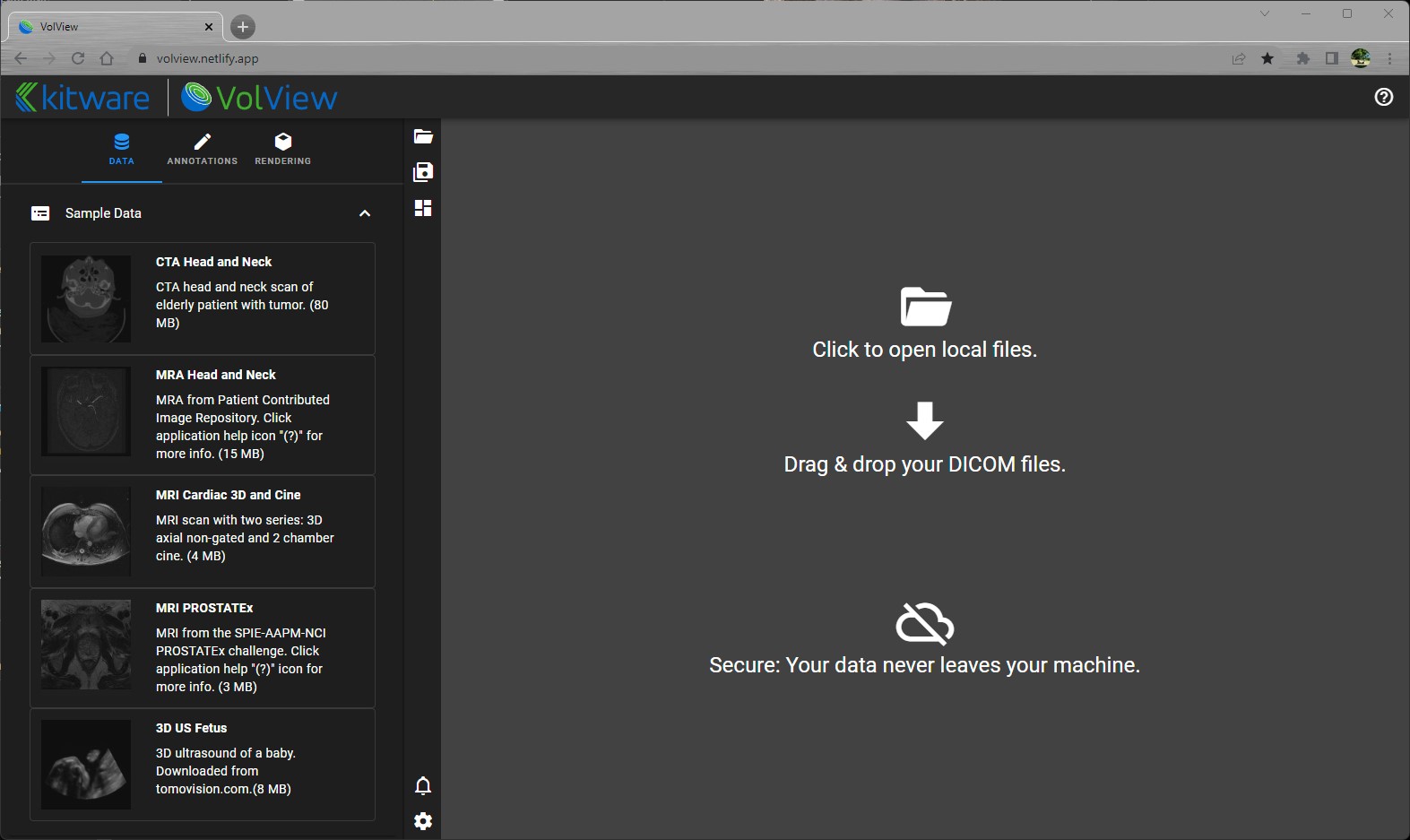Switch to the Annotations tab

point(203,150)
